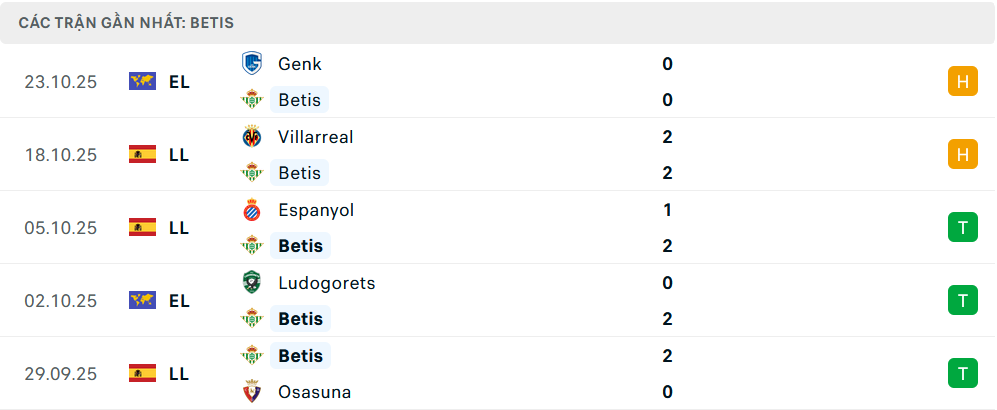Screen dimensions: 997x410
Task: Click the Ludogorets green crest icon
Action: coord(251,283)
